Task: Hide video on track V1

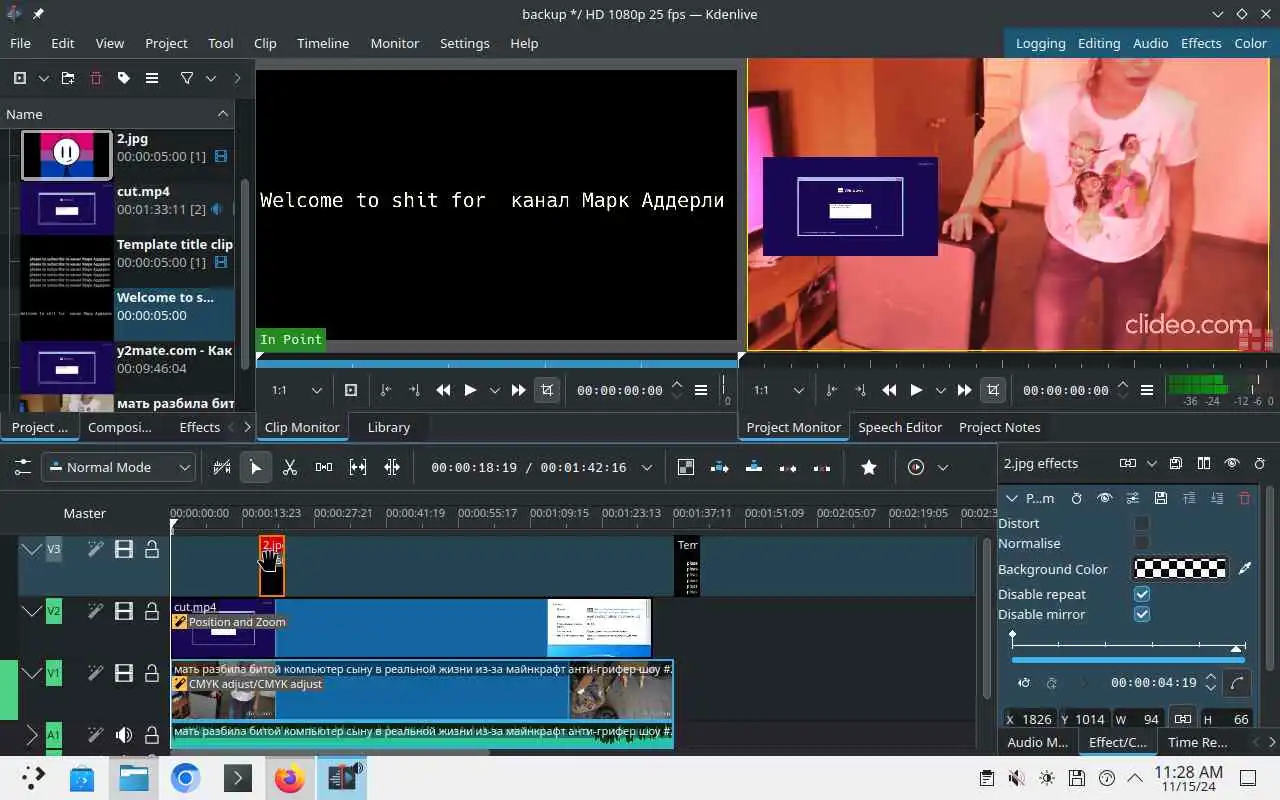Action: point(124,673)
